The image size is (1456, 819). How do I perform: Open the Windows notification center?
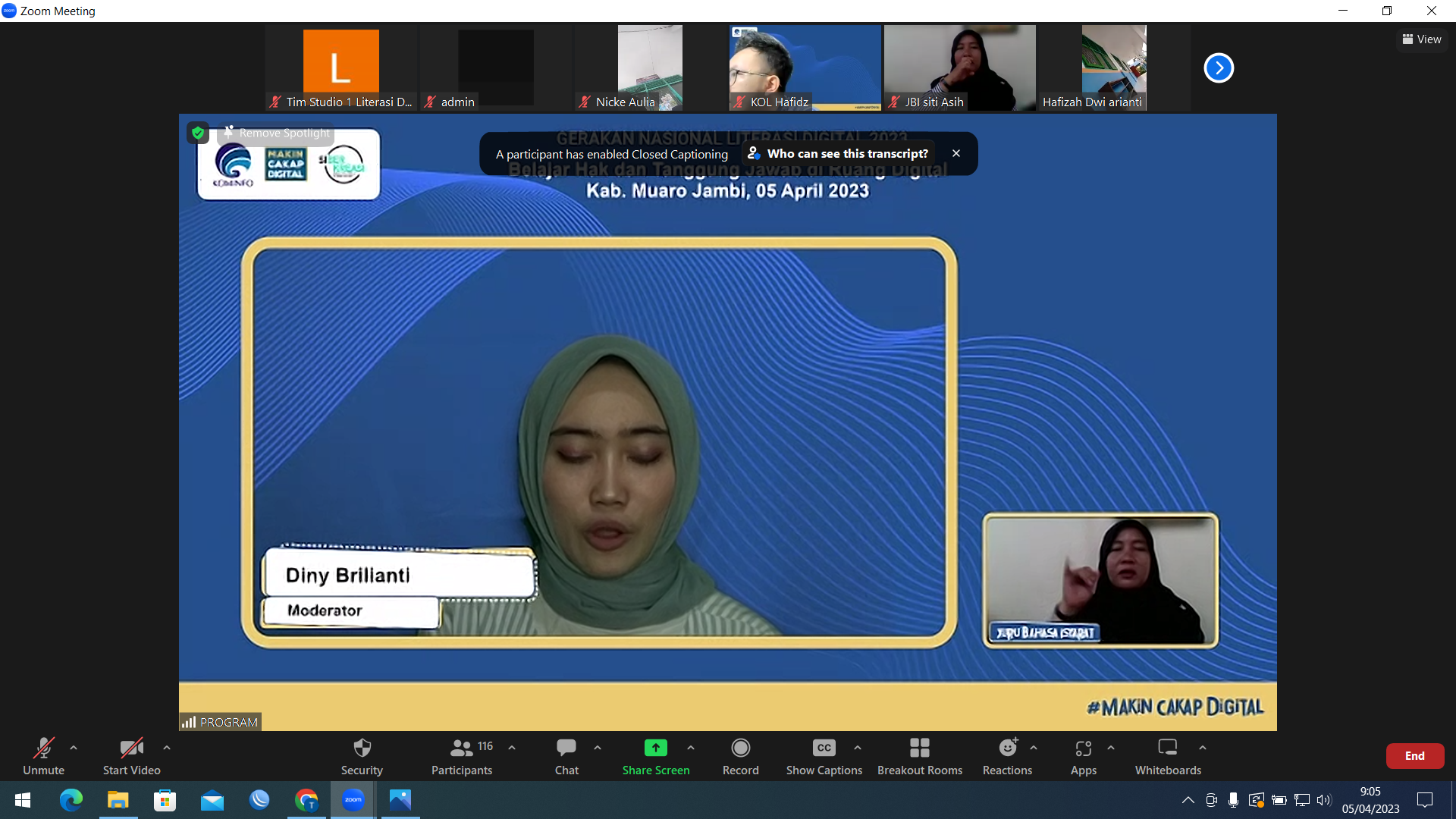coord(1425,800)
